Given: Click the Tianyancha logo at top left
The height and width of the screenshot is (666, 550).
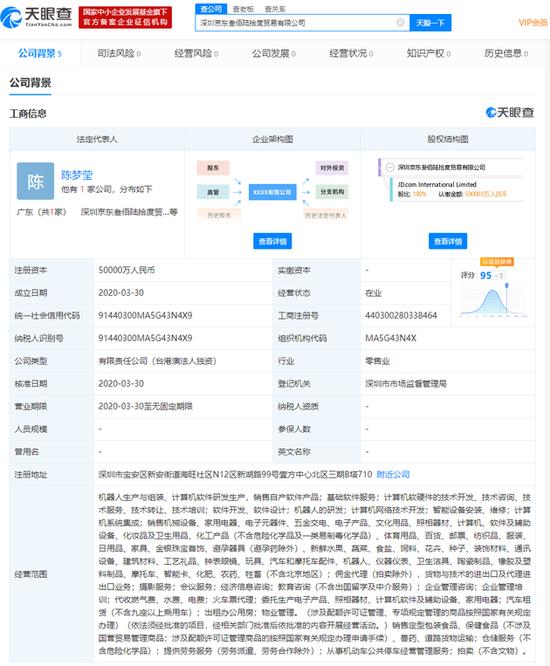Looking at the screenshot, I should pyautogui.click(x=37, y=17).
